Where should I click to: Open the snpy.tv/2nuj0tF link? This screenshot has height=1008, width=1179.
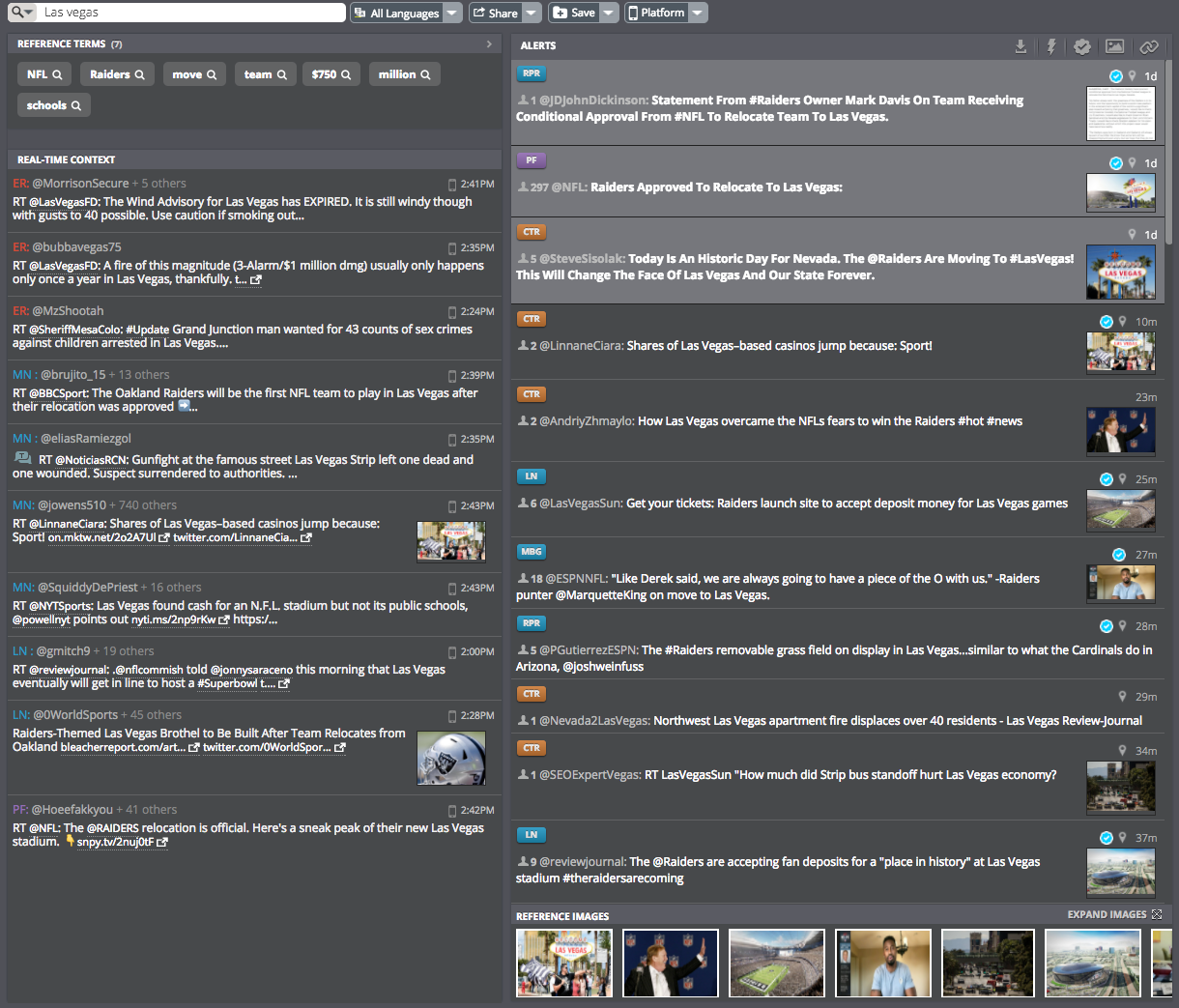point(122,842)
